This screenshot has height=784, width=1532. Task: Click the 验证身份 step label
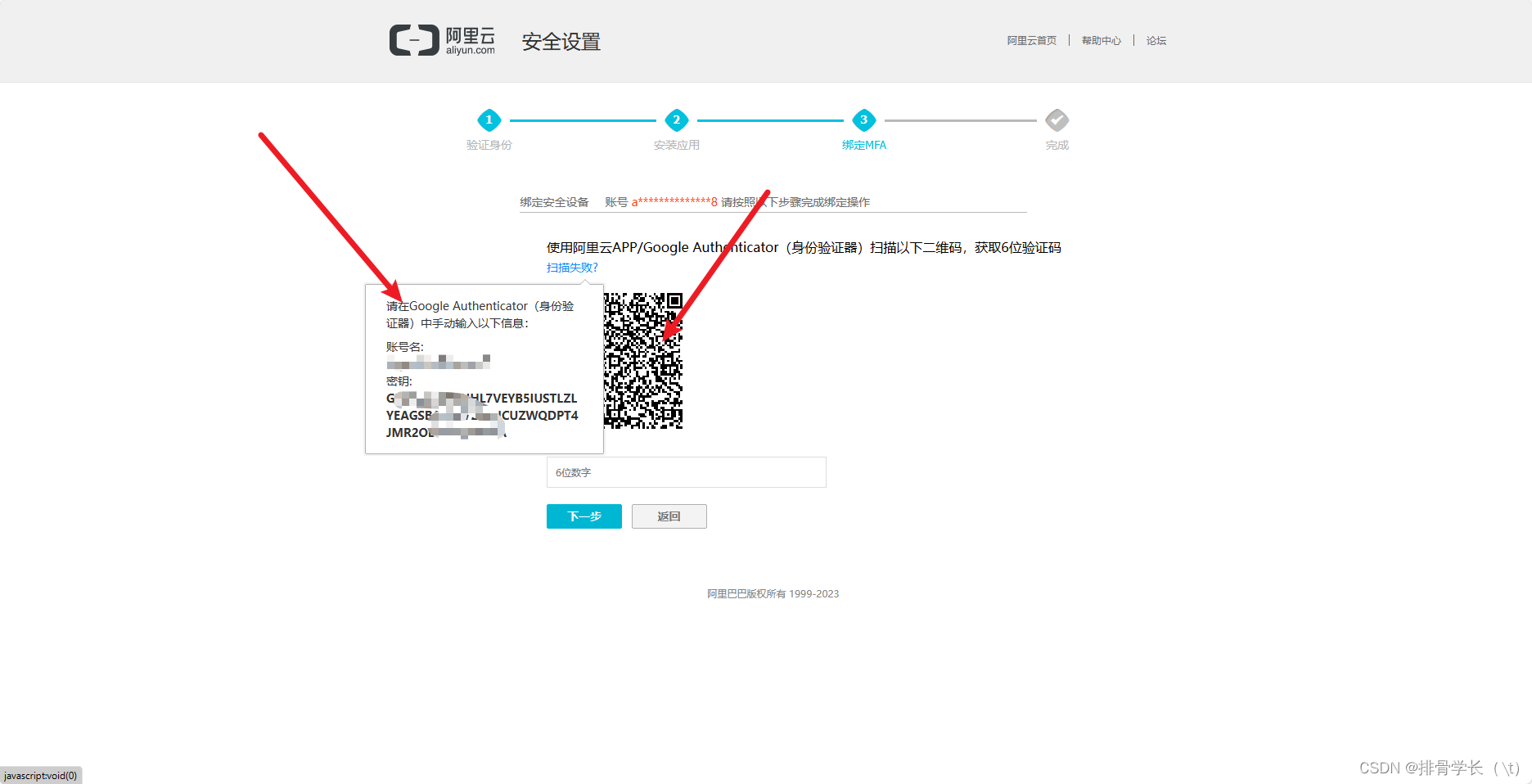[x=489, y=145]
